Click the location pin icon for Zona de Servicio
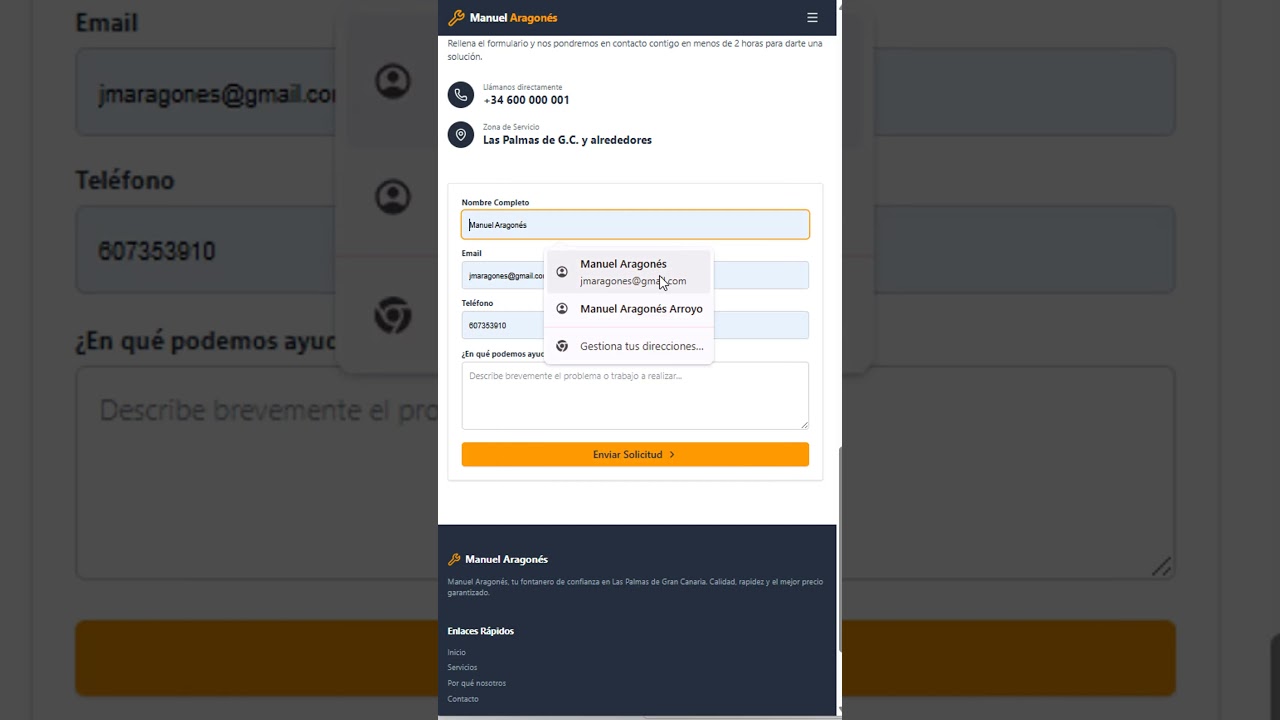 [x=461, y=135]
